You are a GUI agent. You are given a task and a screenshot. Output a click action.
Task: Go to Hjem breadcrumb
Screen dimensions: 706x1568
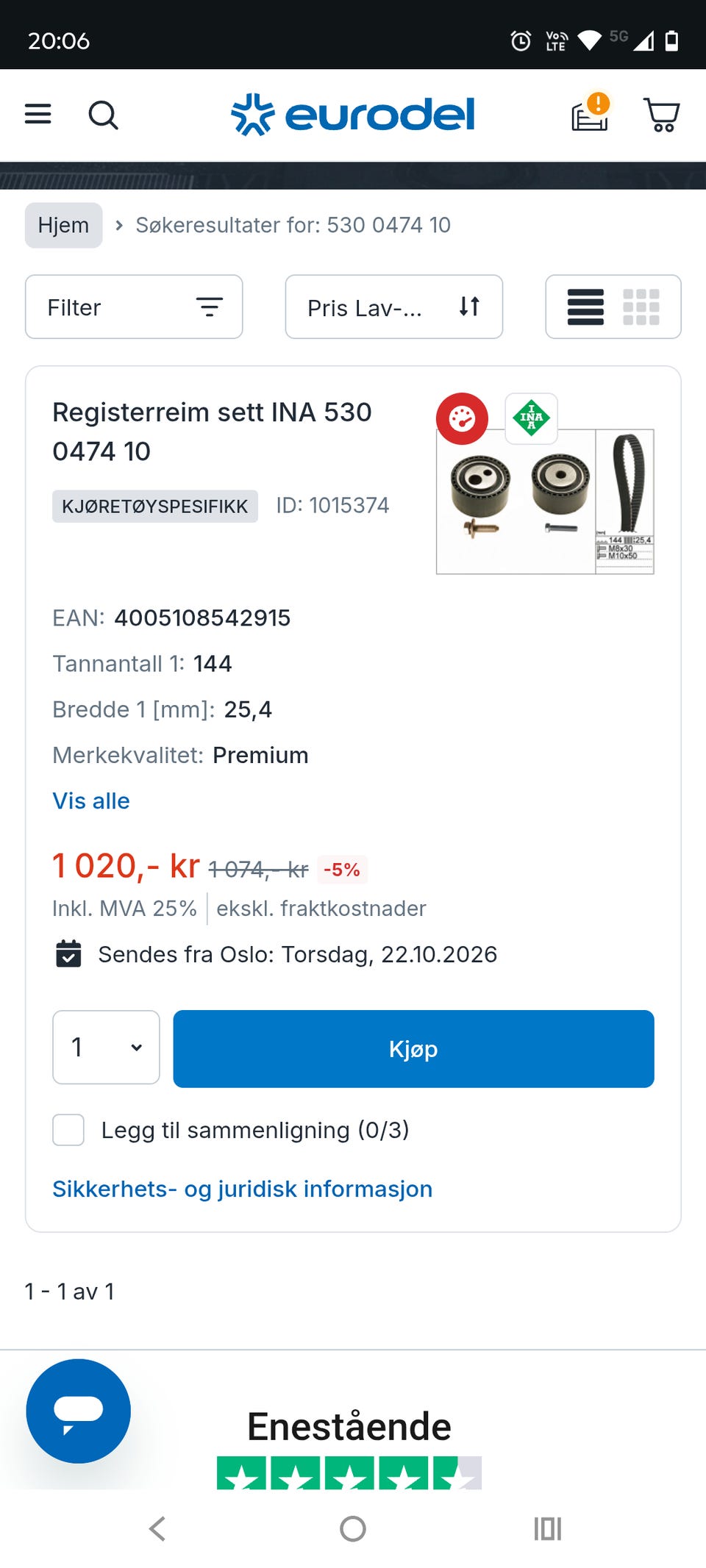64,225
